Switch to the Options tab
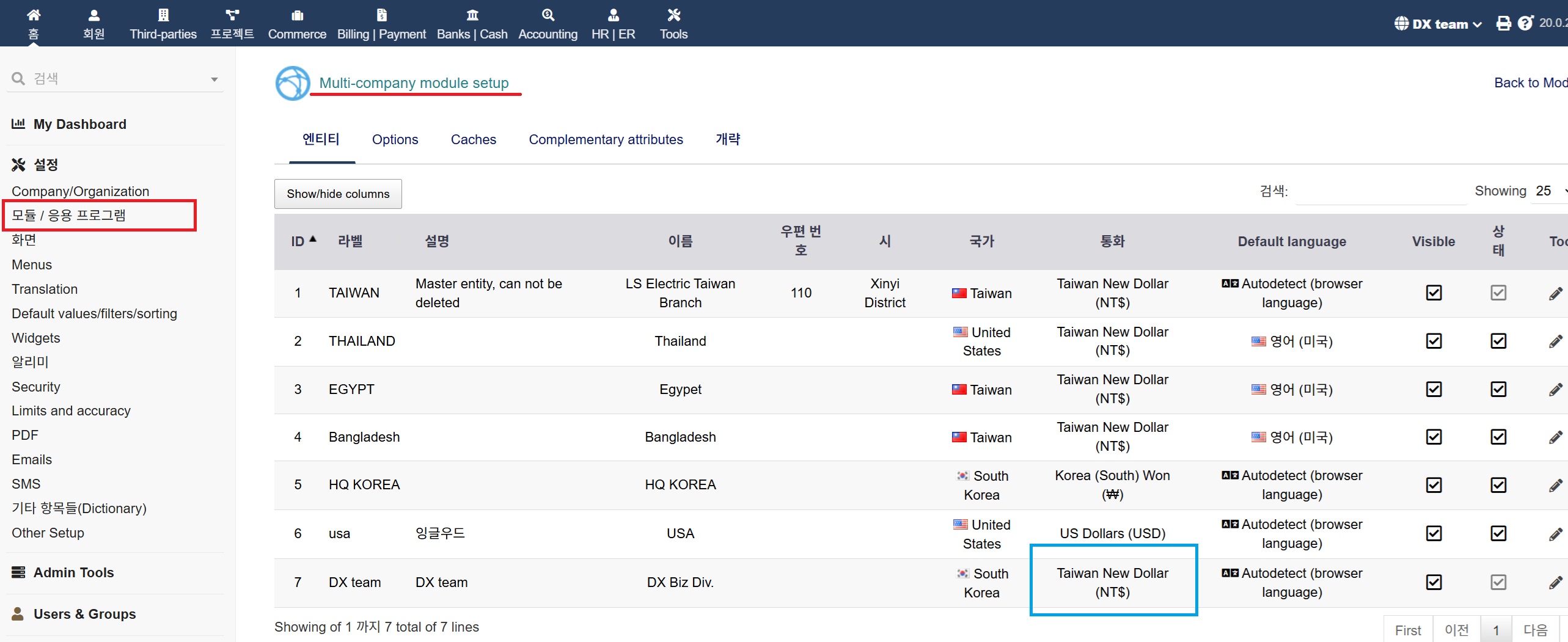The height and width of the screenshot is (642, 1568). point(395,139)
